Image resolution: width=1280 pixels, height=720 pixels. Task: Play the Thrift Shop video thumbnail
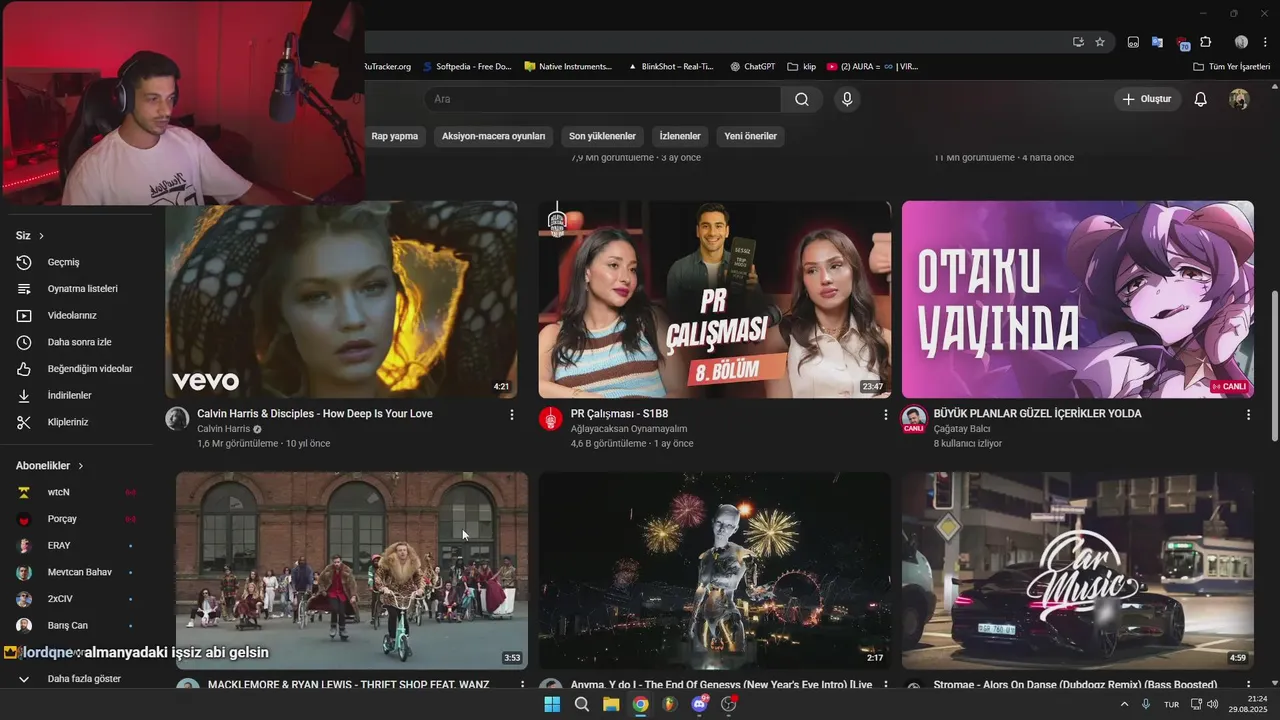pos(352,570)
